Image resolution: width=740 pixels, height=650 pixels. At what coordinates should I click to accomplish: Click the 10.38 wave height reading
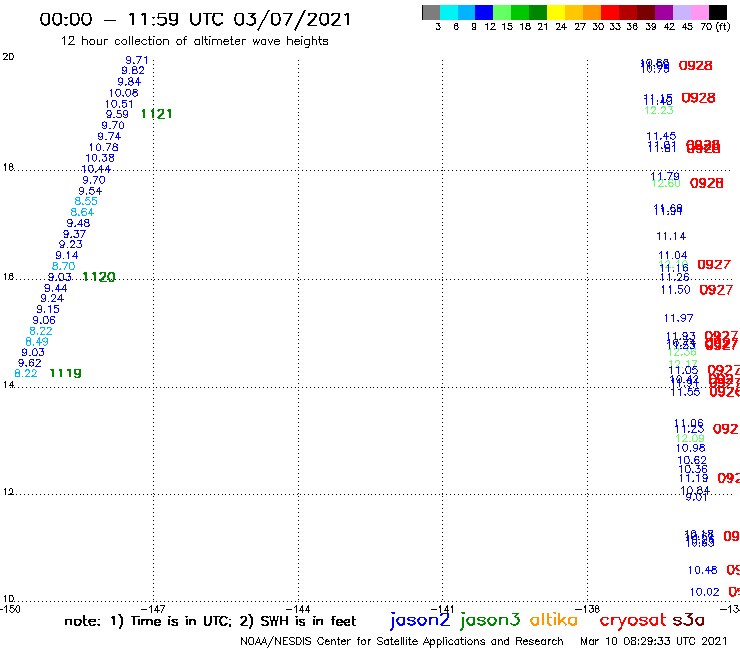[100, 158]
